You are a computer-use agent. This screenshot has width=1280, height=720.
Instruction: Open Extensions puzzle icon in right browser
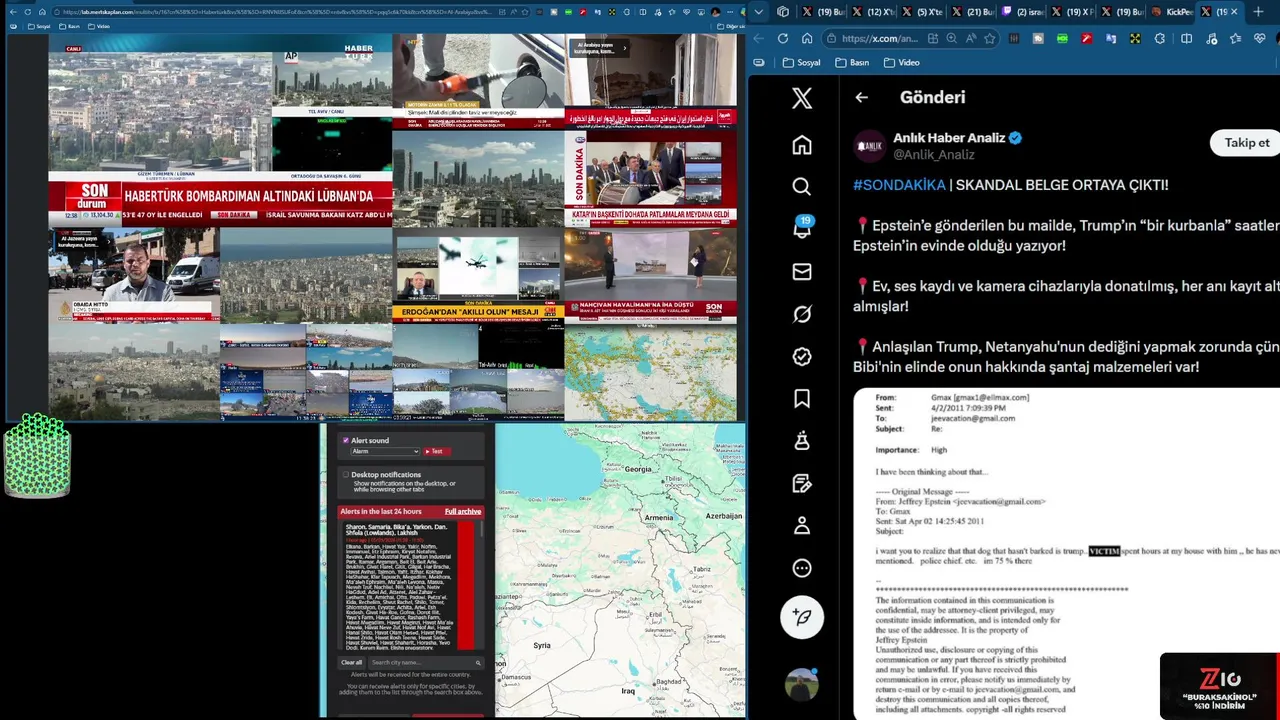[1160, 38]
